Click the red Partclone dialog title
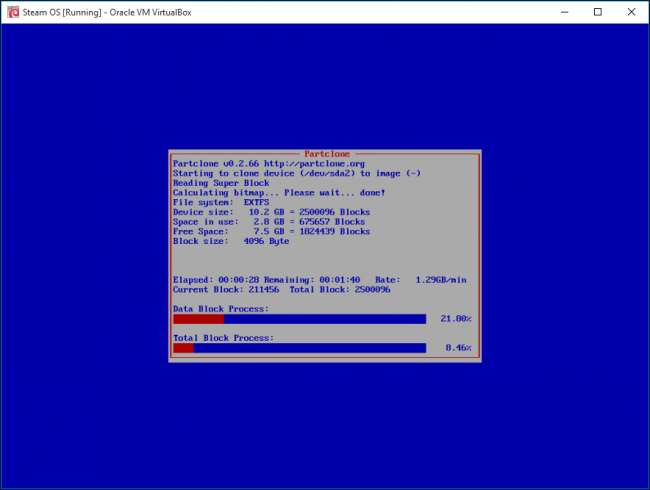The image size is (650, 490). (325, 154)
